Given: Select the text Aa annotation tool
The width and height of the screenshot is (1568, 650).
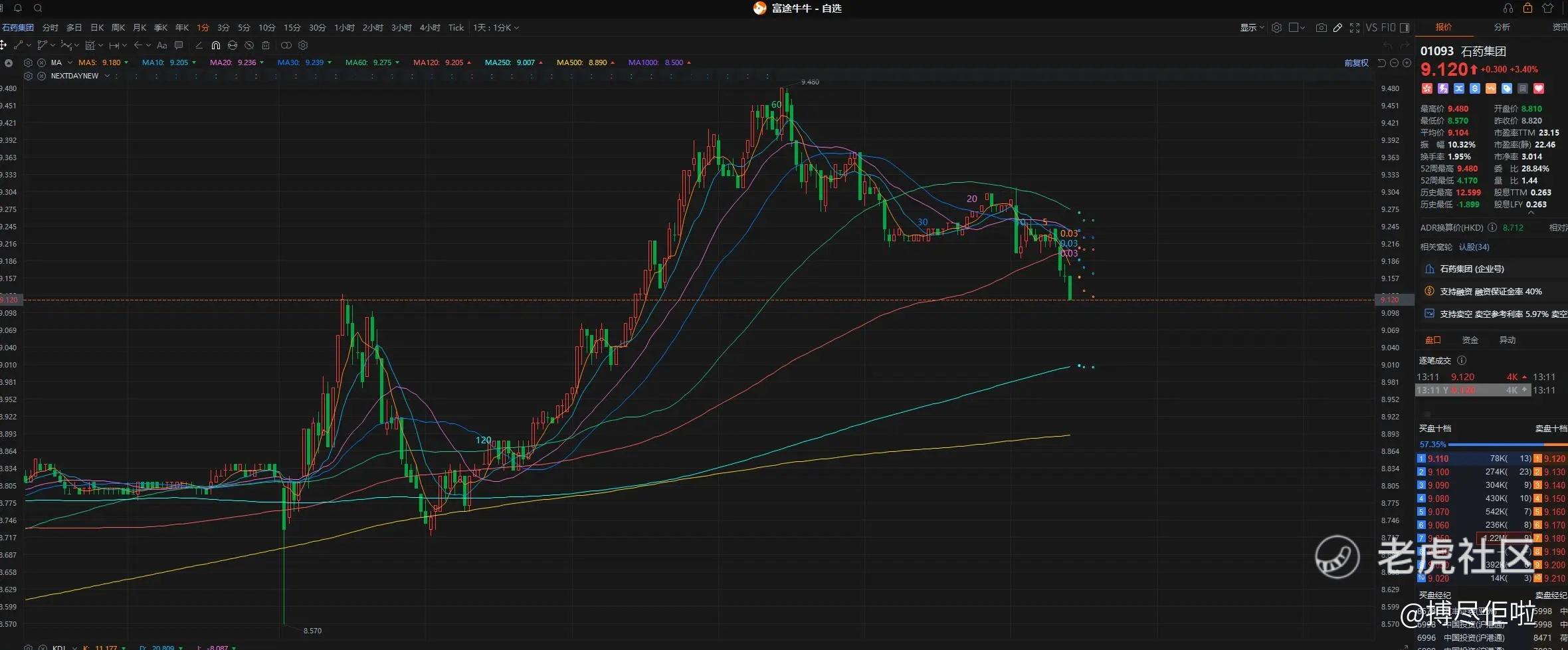Looking at the screenshot, I should click(161, 45).
